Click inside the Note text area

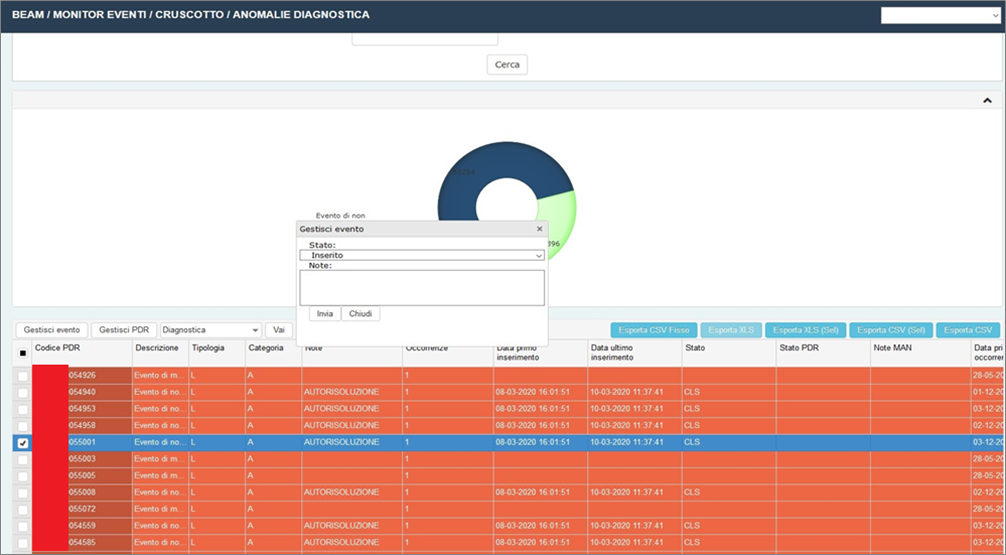click(x=421, y=287)
